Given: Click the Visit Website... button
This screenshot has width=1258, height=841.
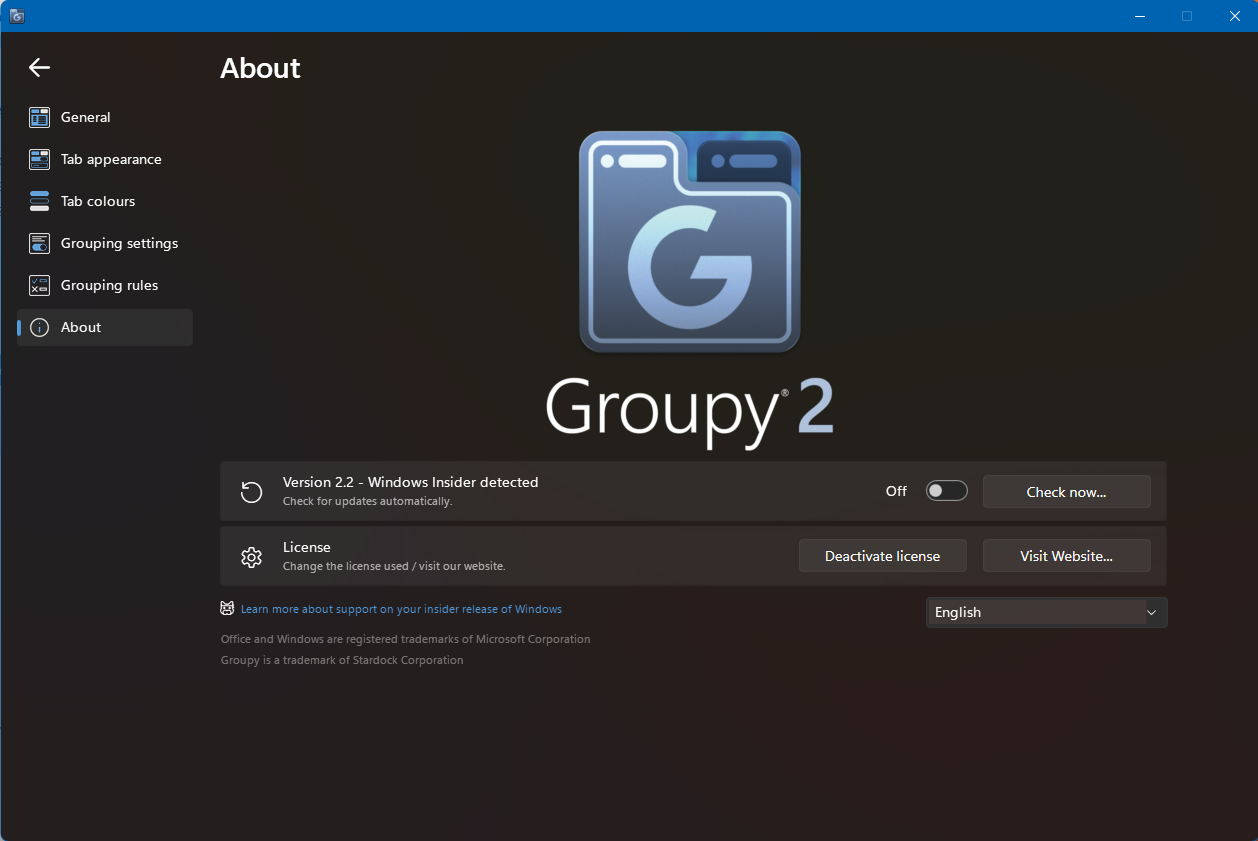Looking at the screenshot, I should (1066, 556).
